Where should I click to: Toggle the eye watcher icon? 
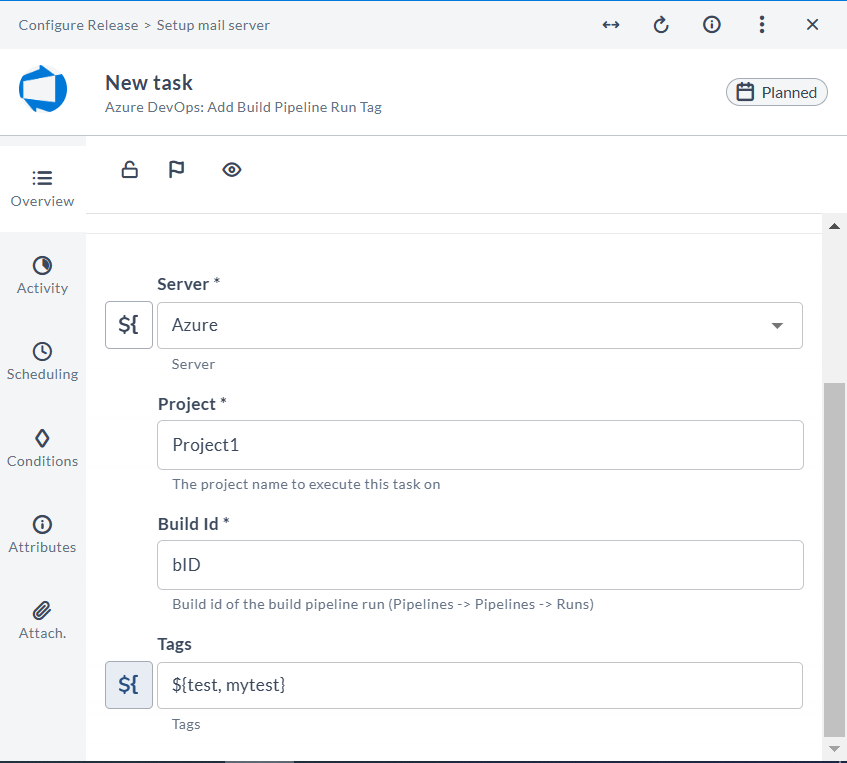(232, 170)
